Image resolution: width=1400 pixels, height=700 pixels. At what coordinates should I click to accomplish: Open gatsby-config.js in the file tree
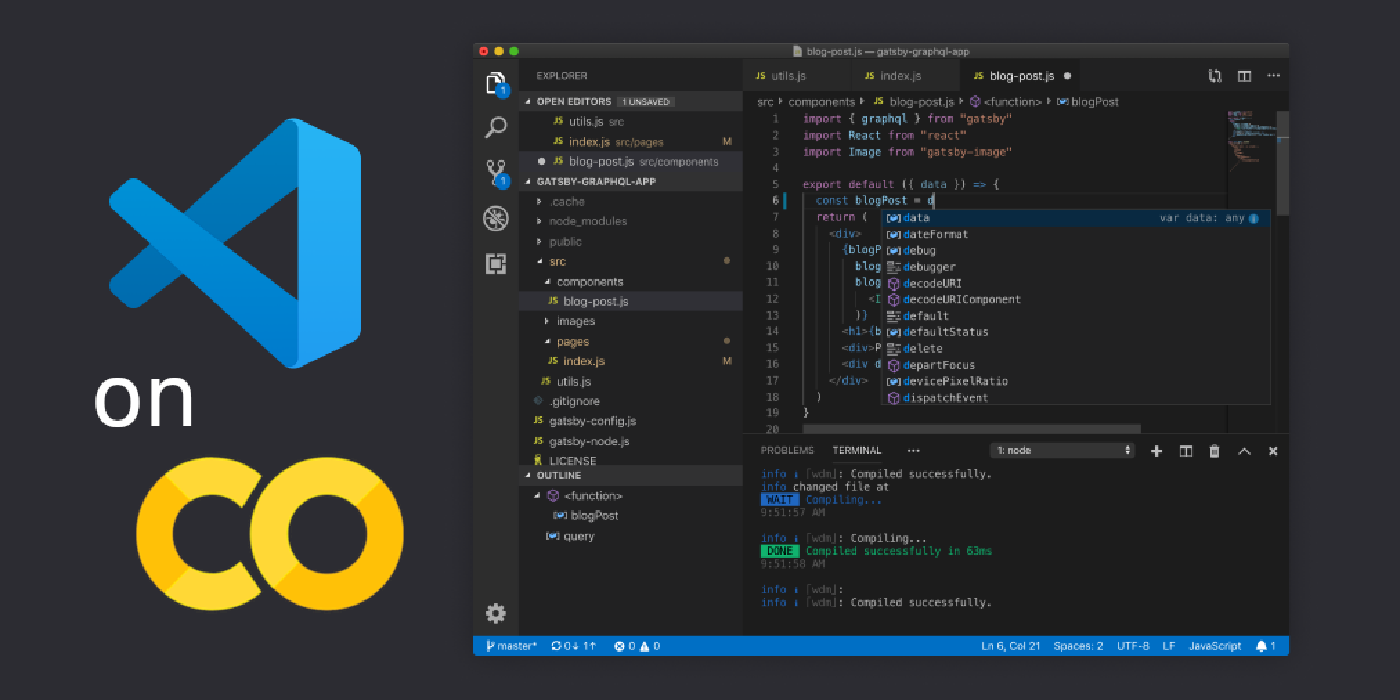592,421
